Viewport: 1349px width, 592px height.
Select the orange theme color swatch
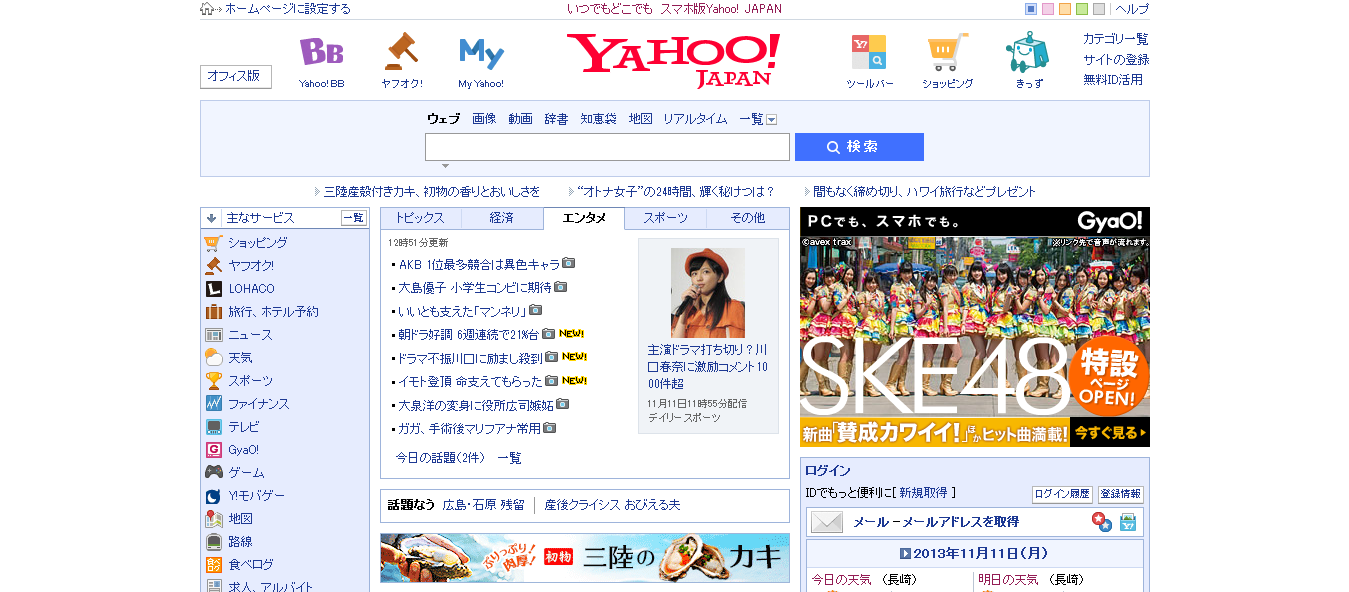(1065, 9)
